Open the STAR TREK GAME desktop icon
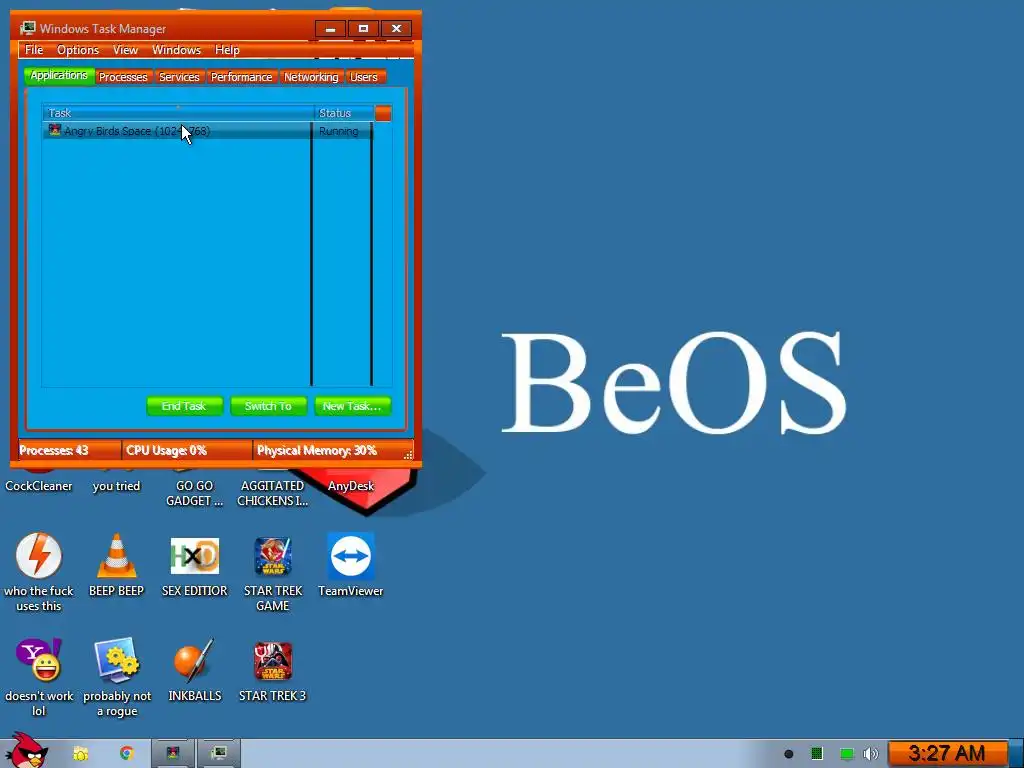The width and height of the screenshot is (1024, 768). click(x=272, y=556)
